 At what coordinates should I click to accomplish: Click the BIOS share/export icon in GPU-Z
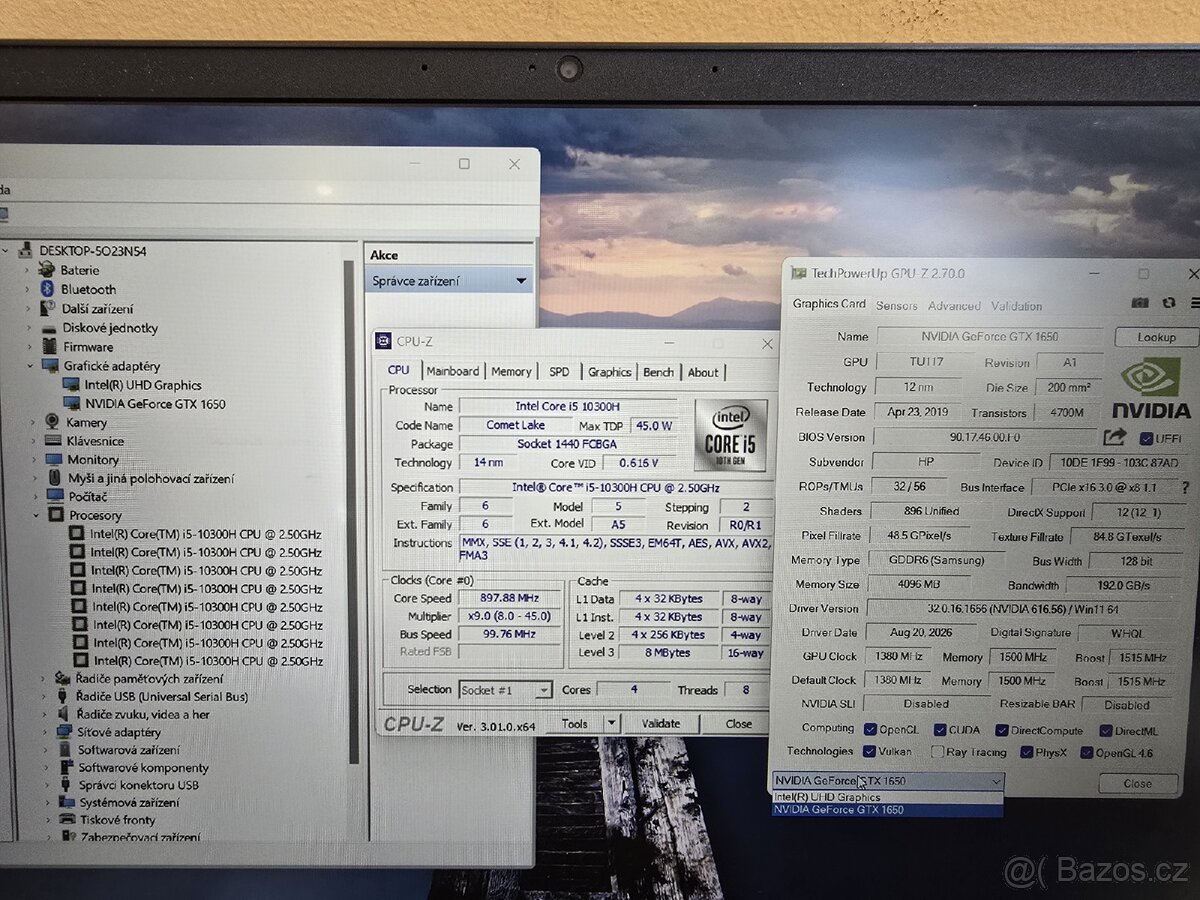tap(1114, 437)
